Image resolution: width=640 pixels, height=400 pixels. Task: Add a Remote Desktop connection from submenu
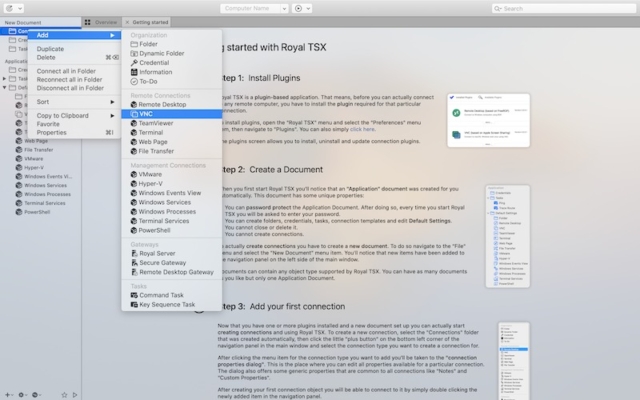coord(171,104)
